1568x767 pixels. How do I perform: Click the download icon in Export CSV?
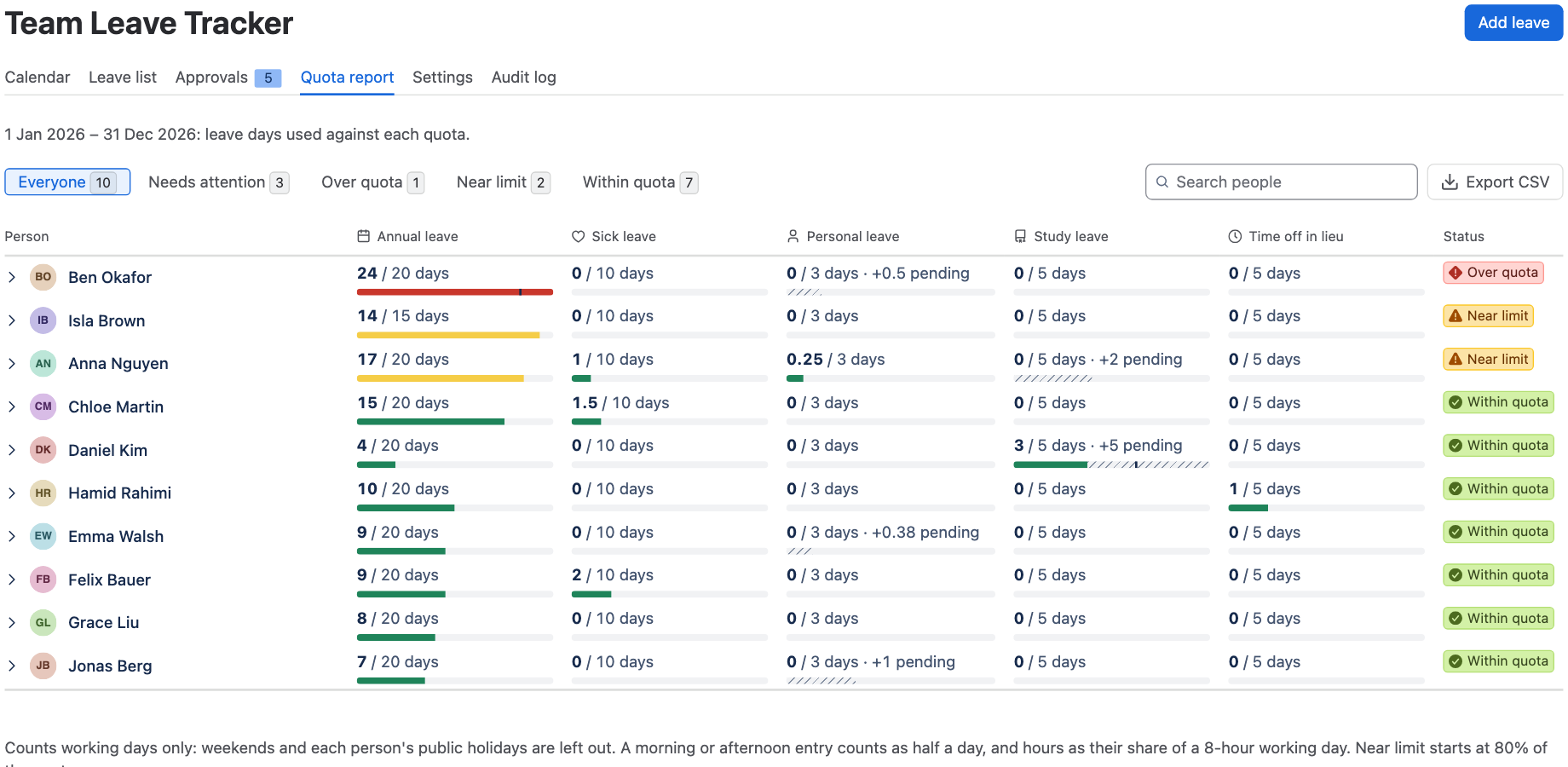1450,182
